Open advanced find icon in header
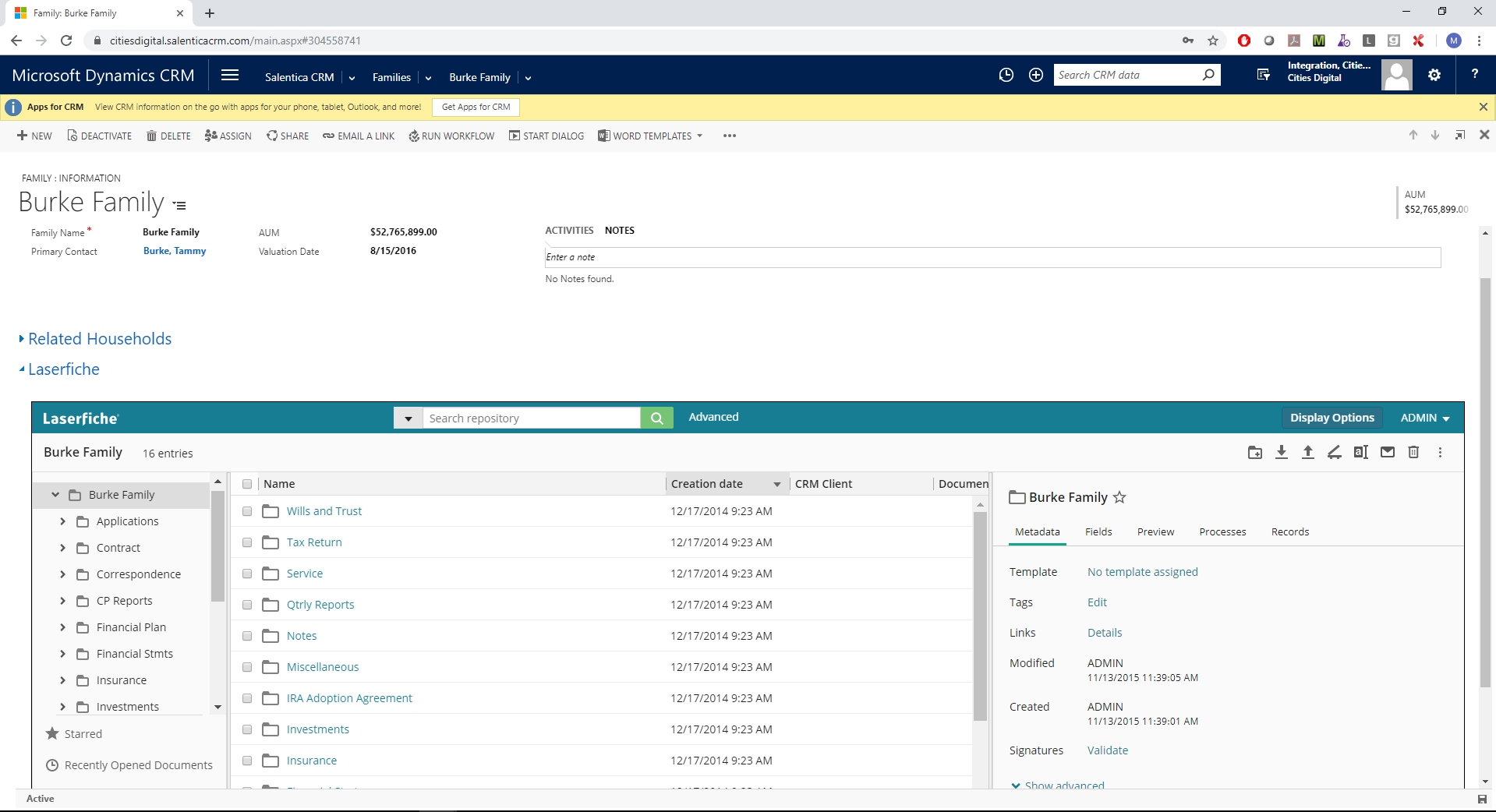The image size is (1496, 812). pos(1264,75)
